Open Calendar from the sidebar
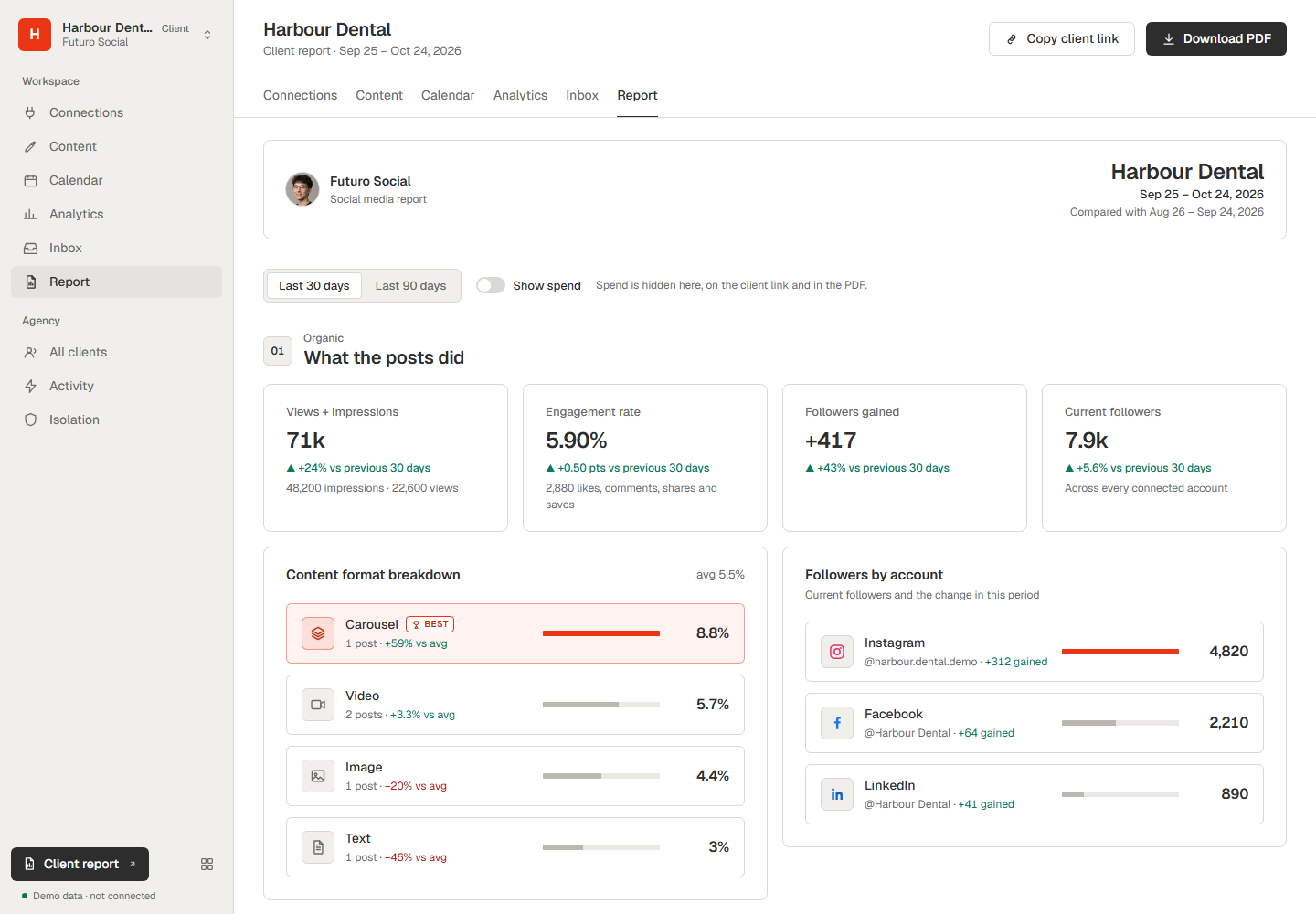This screenshot has height=914, width=1316. [116, 180]
